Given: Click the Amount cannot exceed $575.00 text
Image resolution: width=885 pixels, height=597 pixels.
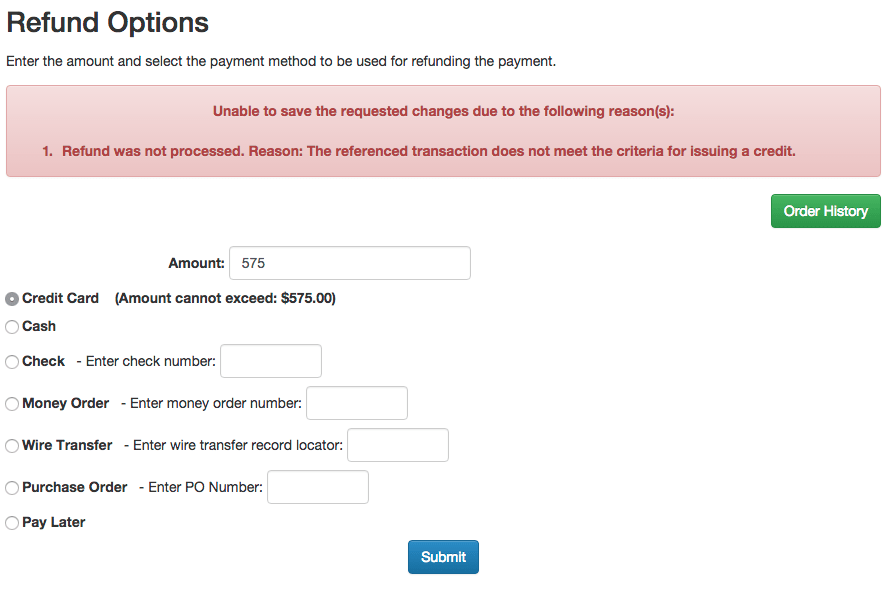Looking at the screenshot, I should 225,298.
